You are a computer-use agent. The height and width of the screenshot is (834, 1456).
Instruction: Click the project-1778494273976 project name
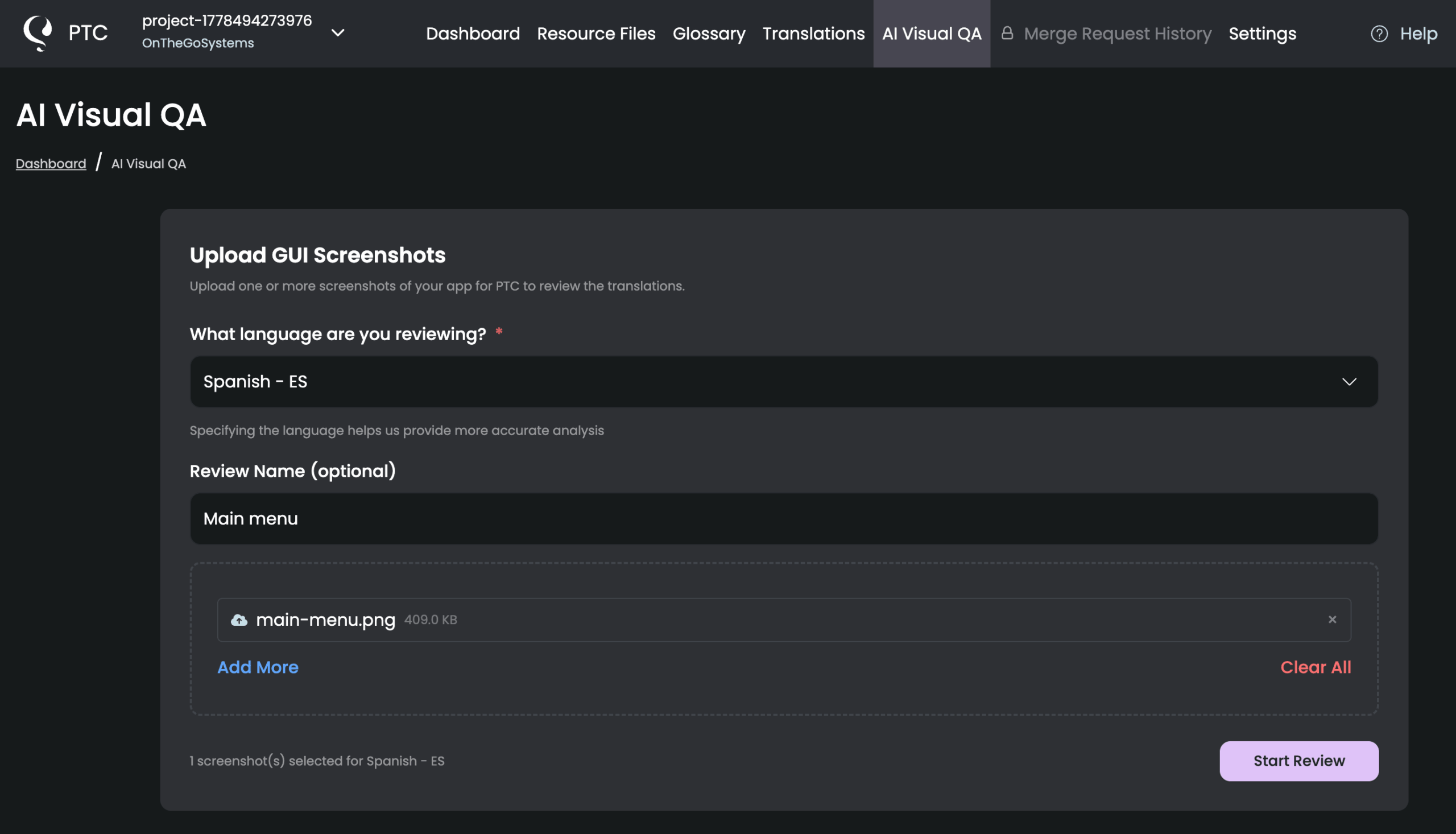(x=227, y=20)
